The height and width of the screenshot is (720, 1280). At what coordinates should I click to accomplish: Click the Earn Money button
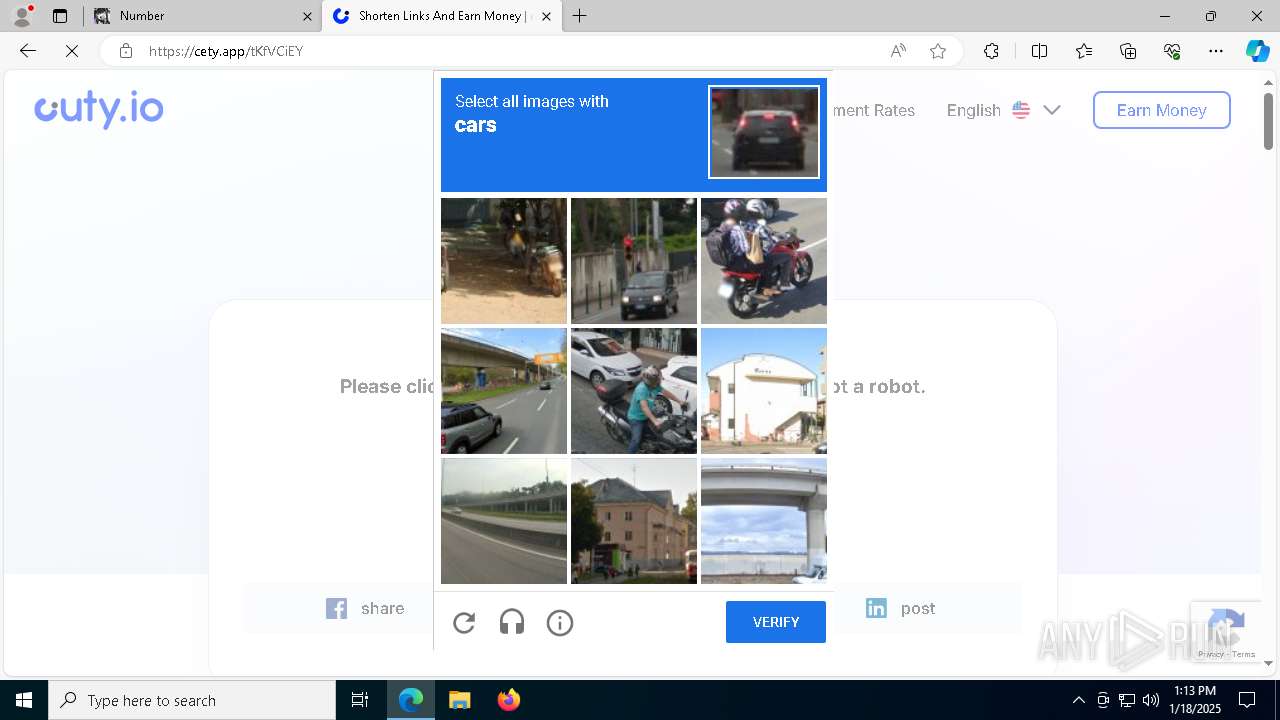tap(1162, 110)
